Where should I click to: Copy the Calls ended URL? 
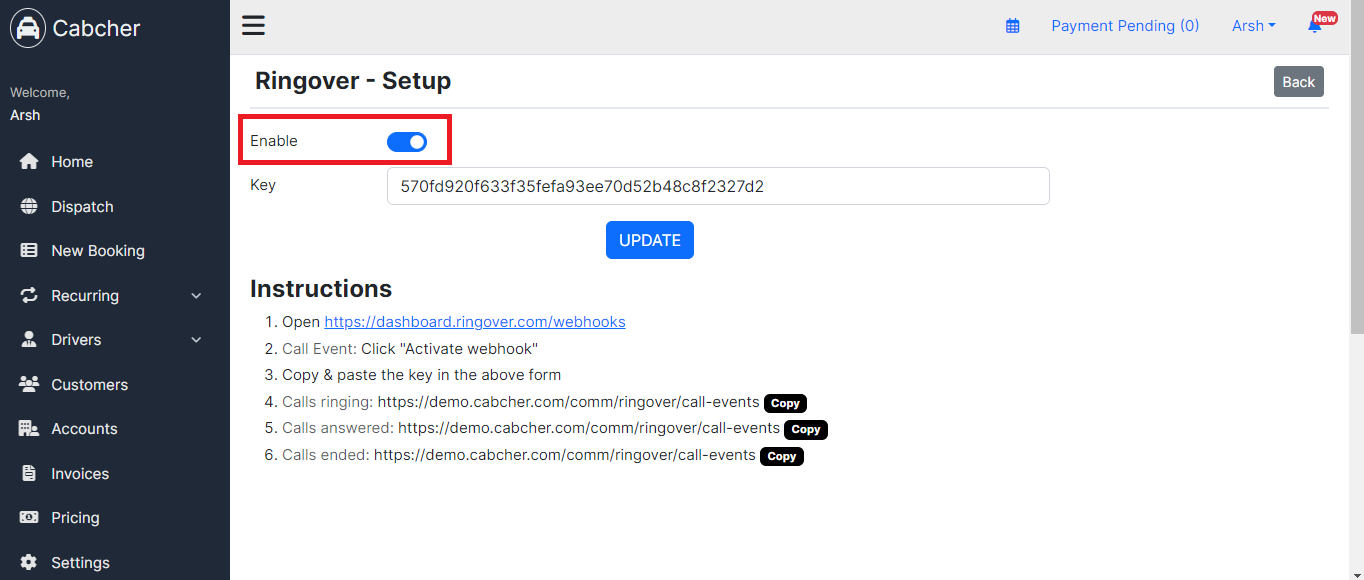click(x=782, y=457)
